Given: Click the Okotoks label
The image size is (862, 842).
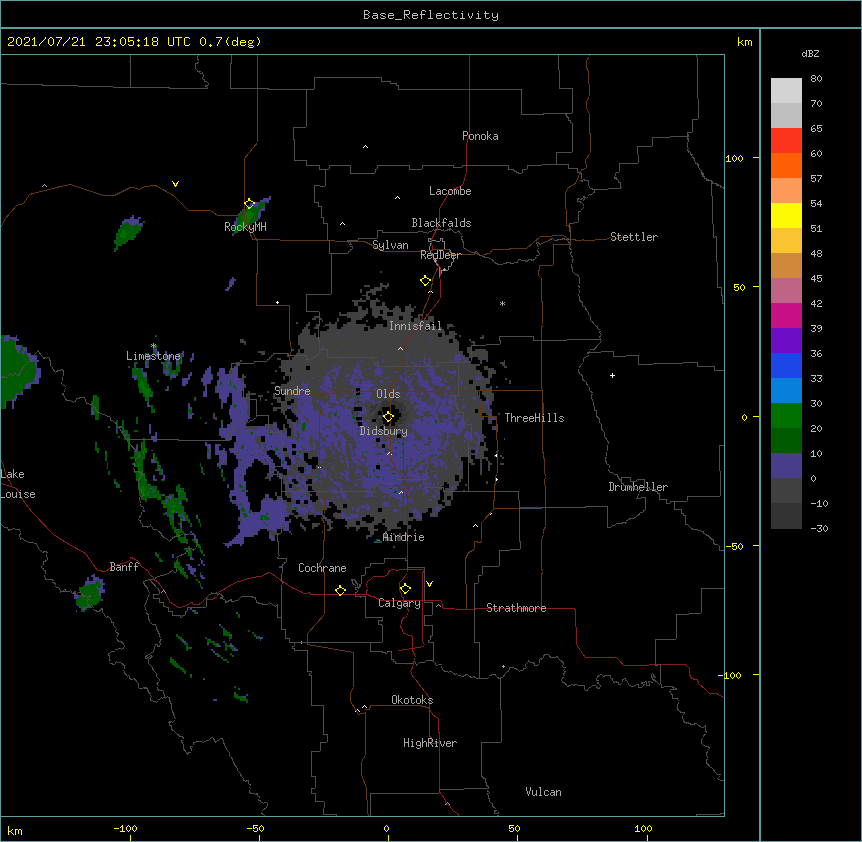Looking at the screenshot, I should [x=412, y=700].
